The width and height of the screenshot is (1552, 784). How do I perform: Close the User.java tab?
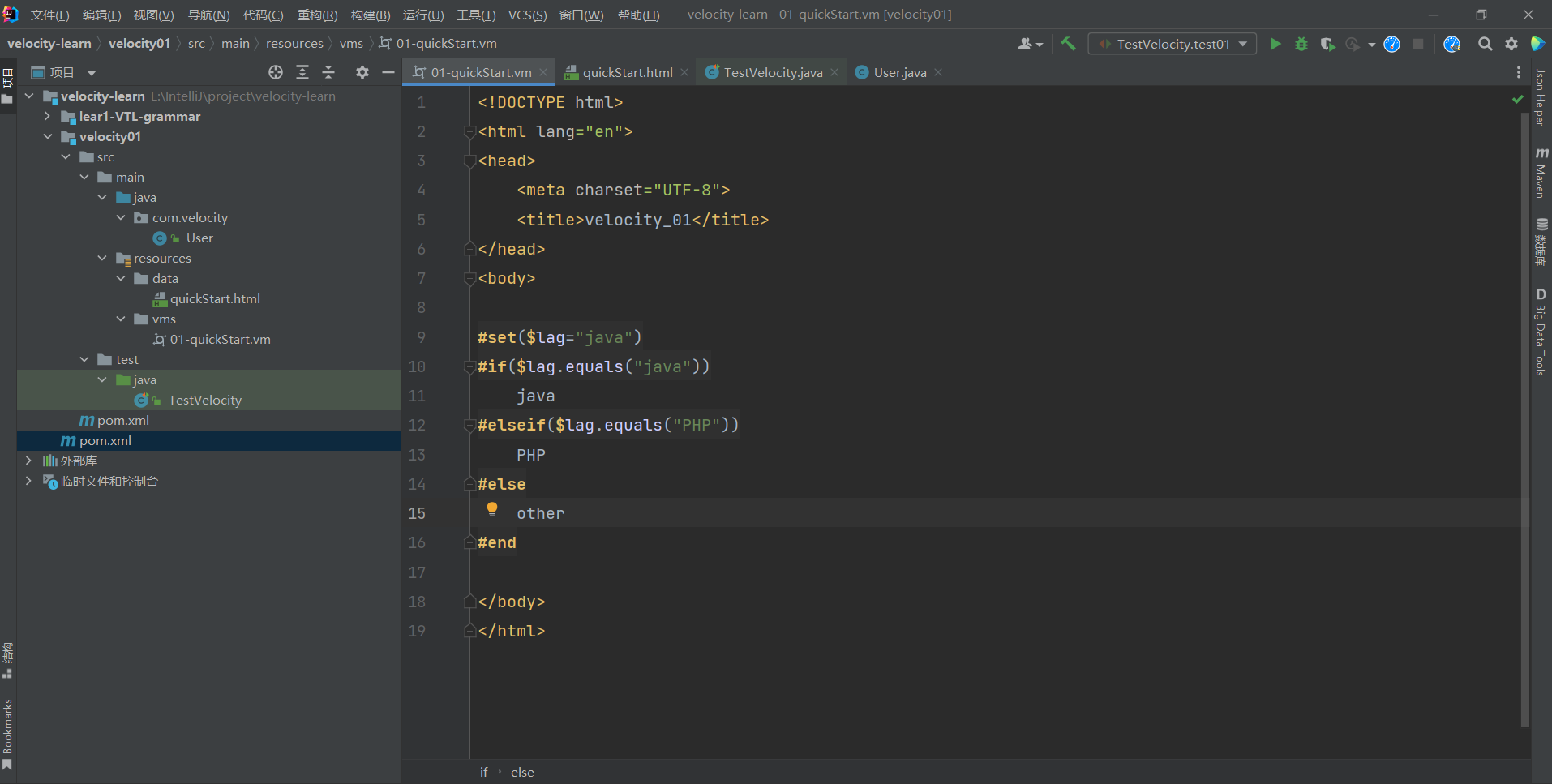[x=938, y=72]
